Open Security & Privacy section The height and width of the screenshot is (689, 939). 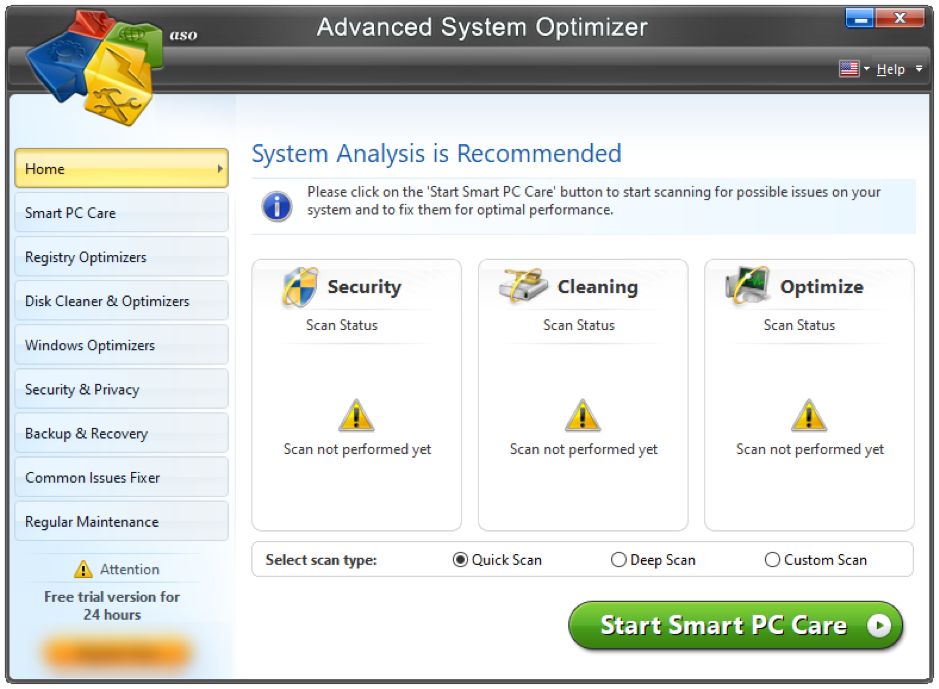pyautogui.click(x=122, y=389)
